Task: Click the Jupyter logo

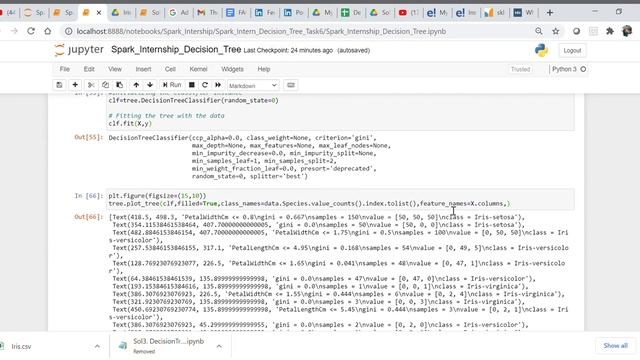Action: (x=79, y=50)
